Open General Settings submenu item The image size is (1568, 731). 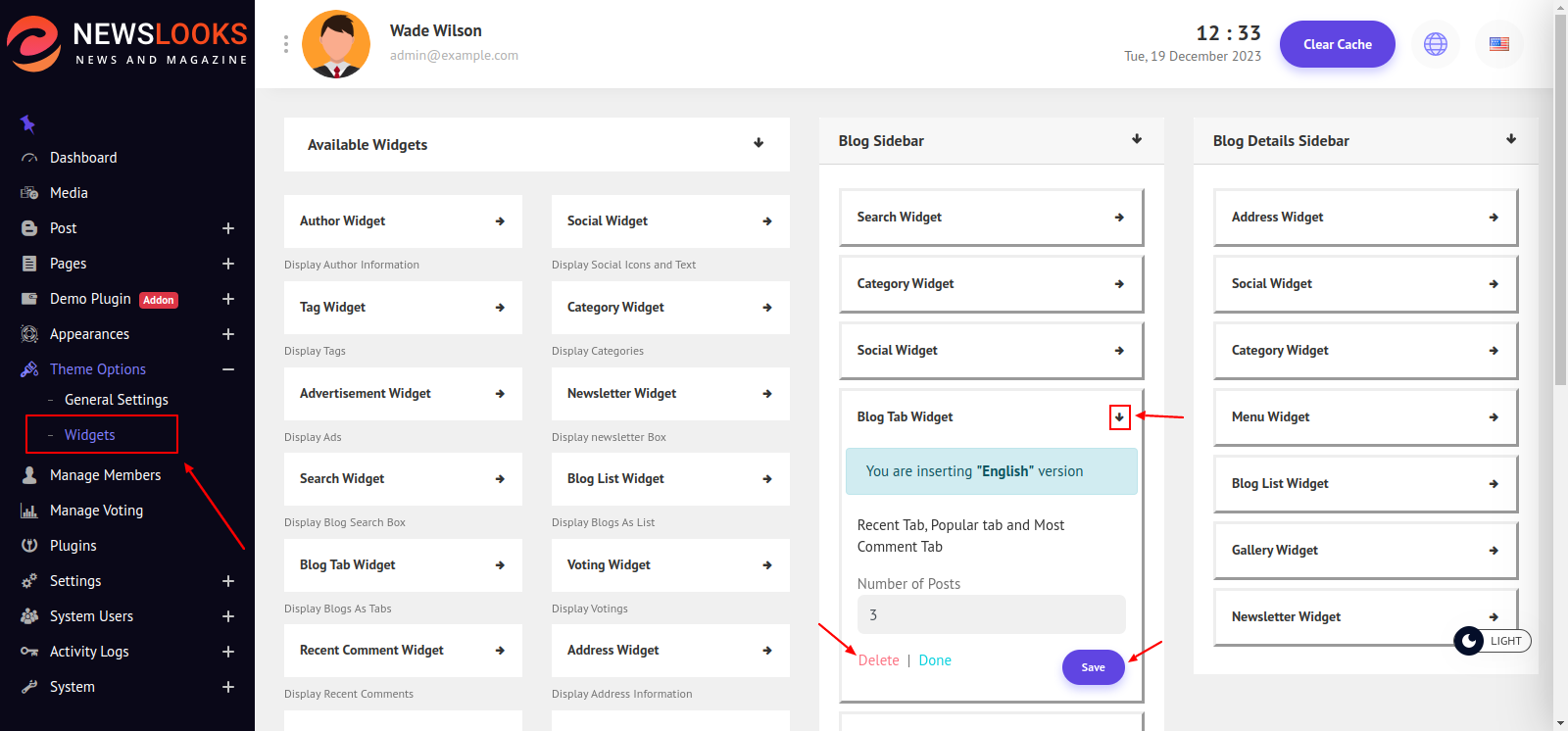pos(116,400)
